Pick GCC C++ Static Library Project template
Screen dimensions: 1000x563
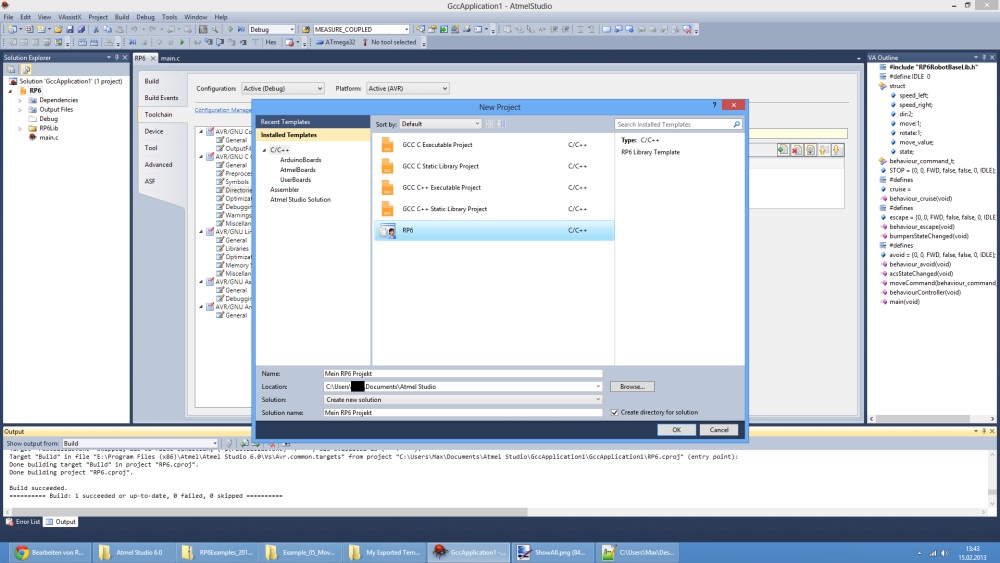444,209
